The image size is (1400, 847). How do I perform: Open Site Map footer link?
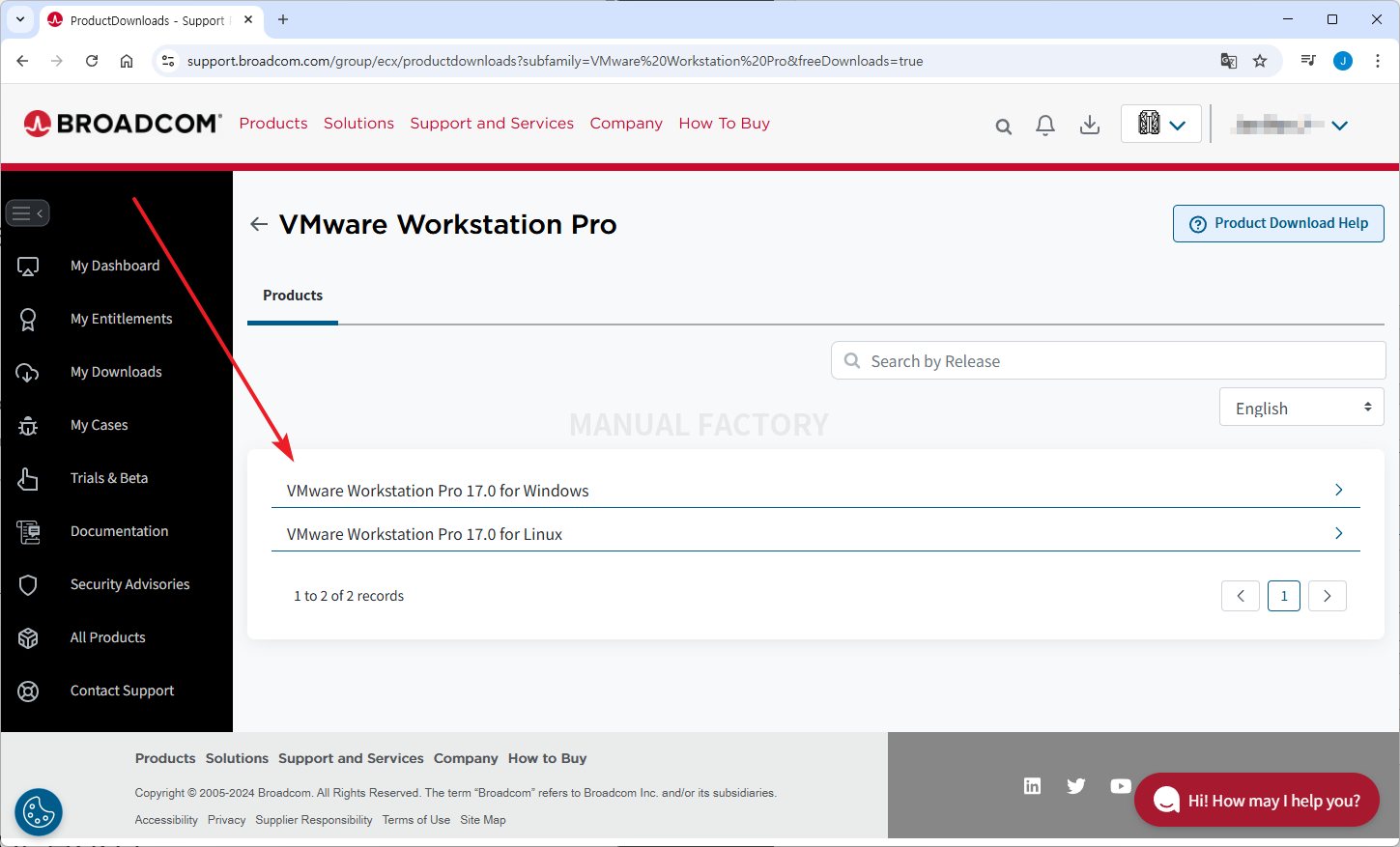tap(483, 820)
